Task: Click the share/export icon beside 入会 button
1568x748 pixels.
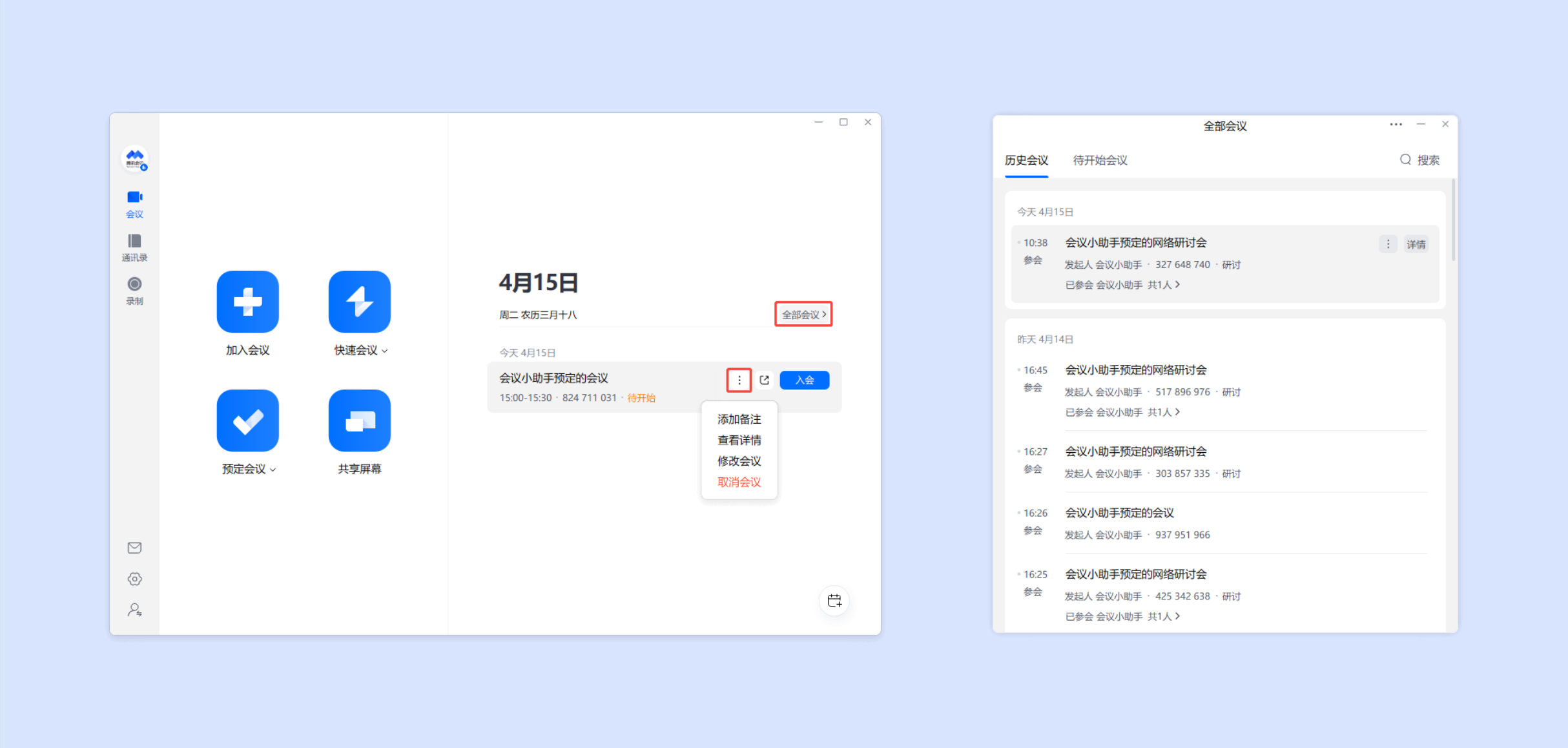Action: [765, 380]
